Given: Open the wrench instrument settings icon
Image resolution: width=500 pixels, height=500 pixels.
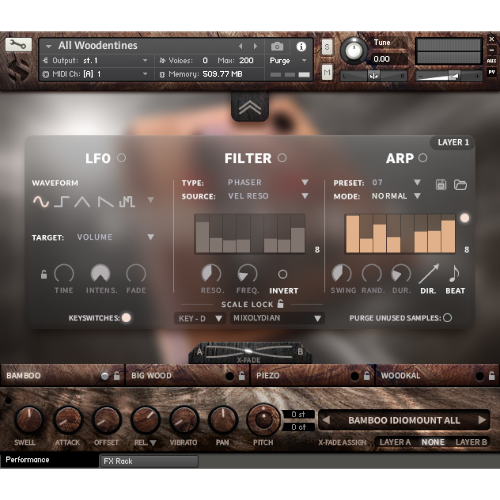Looking at the screenshot, I should 18,44.
